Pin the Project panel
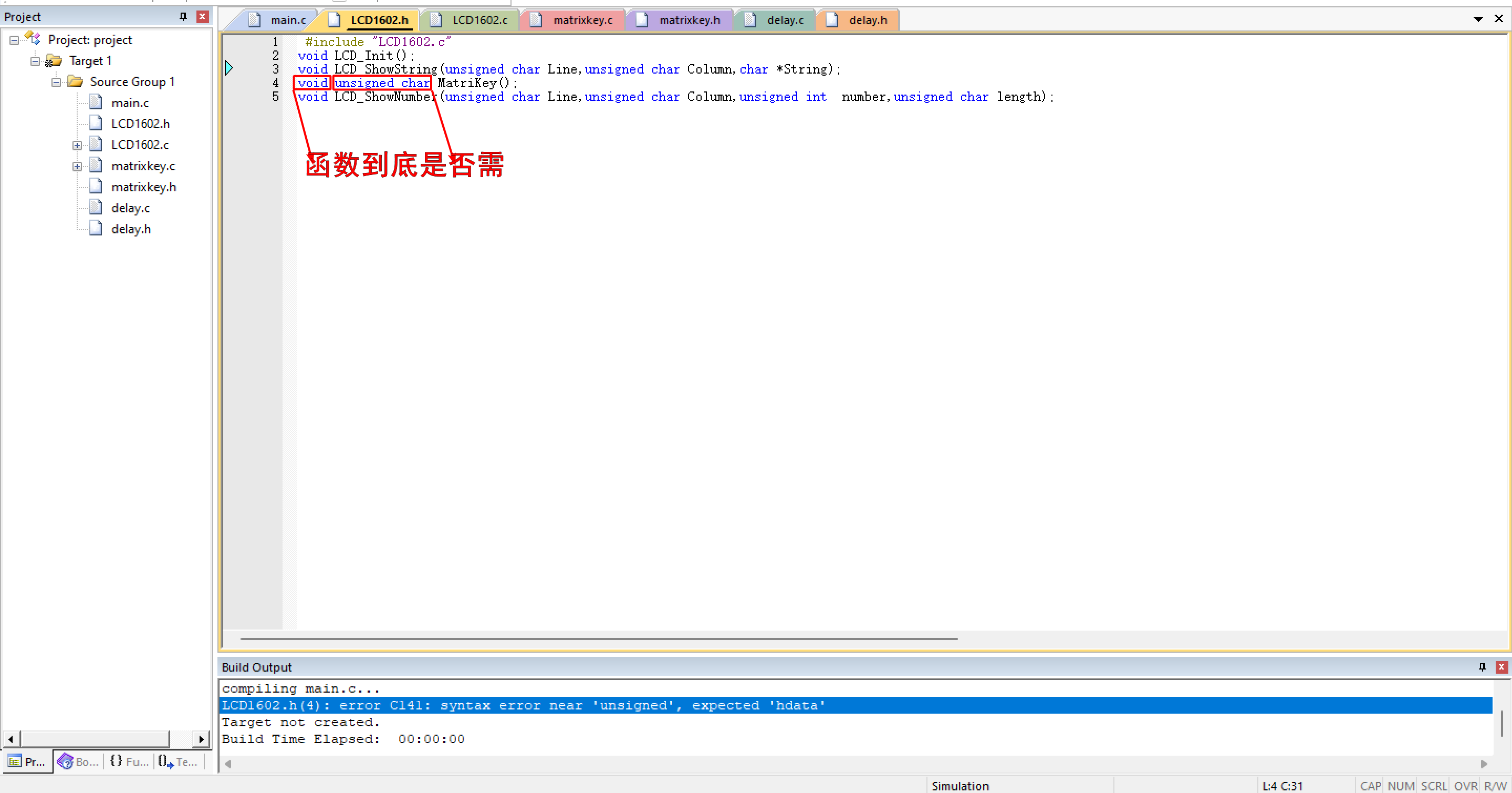The width and height of the screenshot is (1512, 793). coord(183,16)
